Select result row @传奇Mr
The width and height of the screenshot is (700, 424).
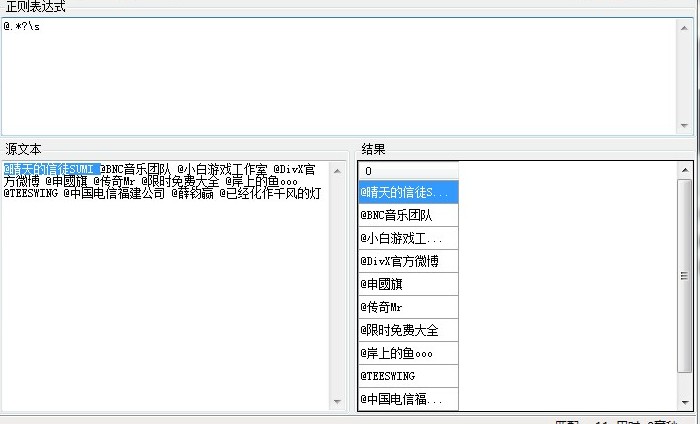pos(408,307)
